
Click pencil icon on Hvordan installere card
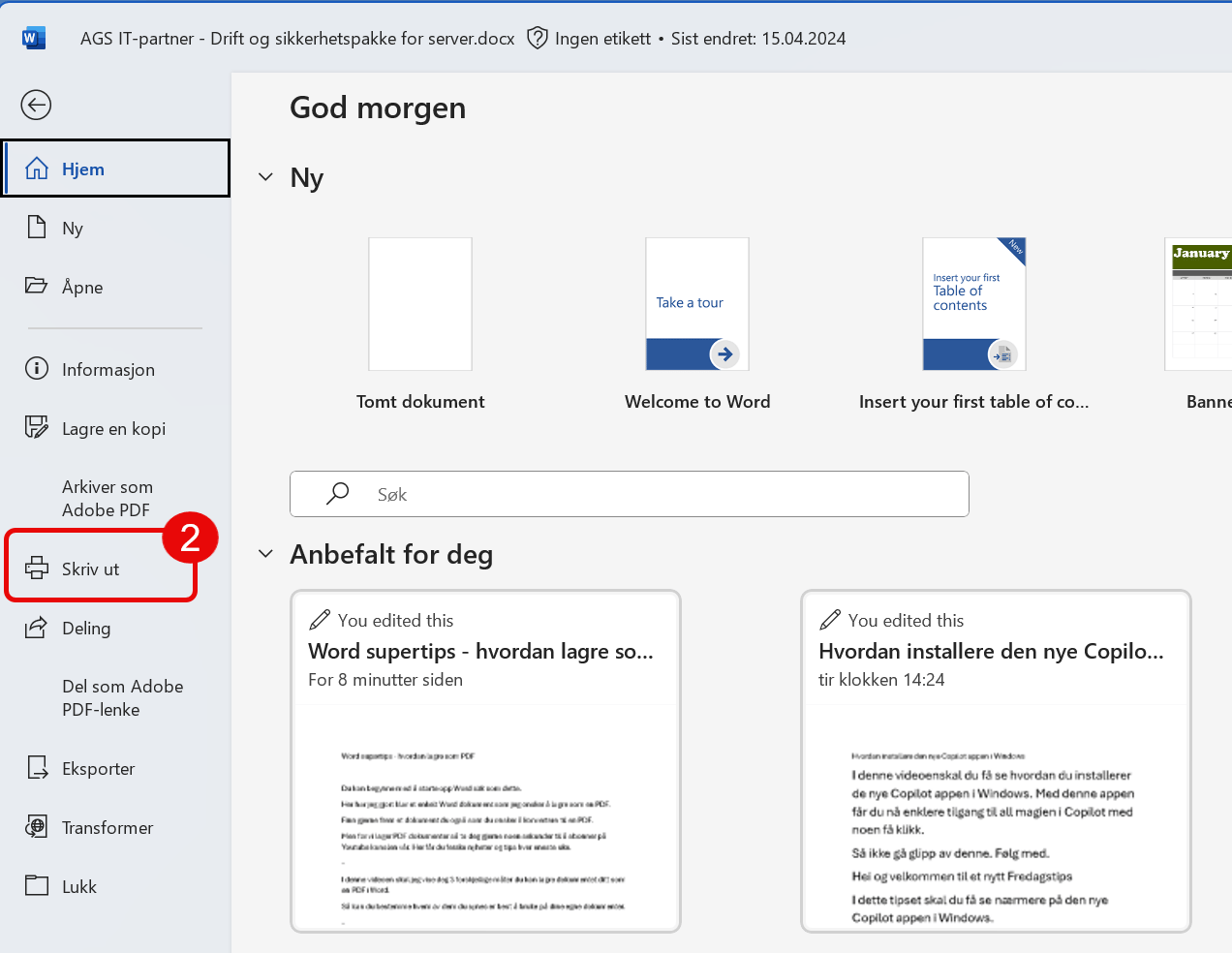point(830,620)
